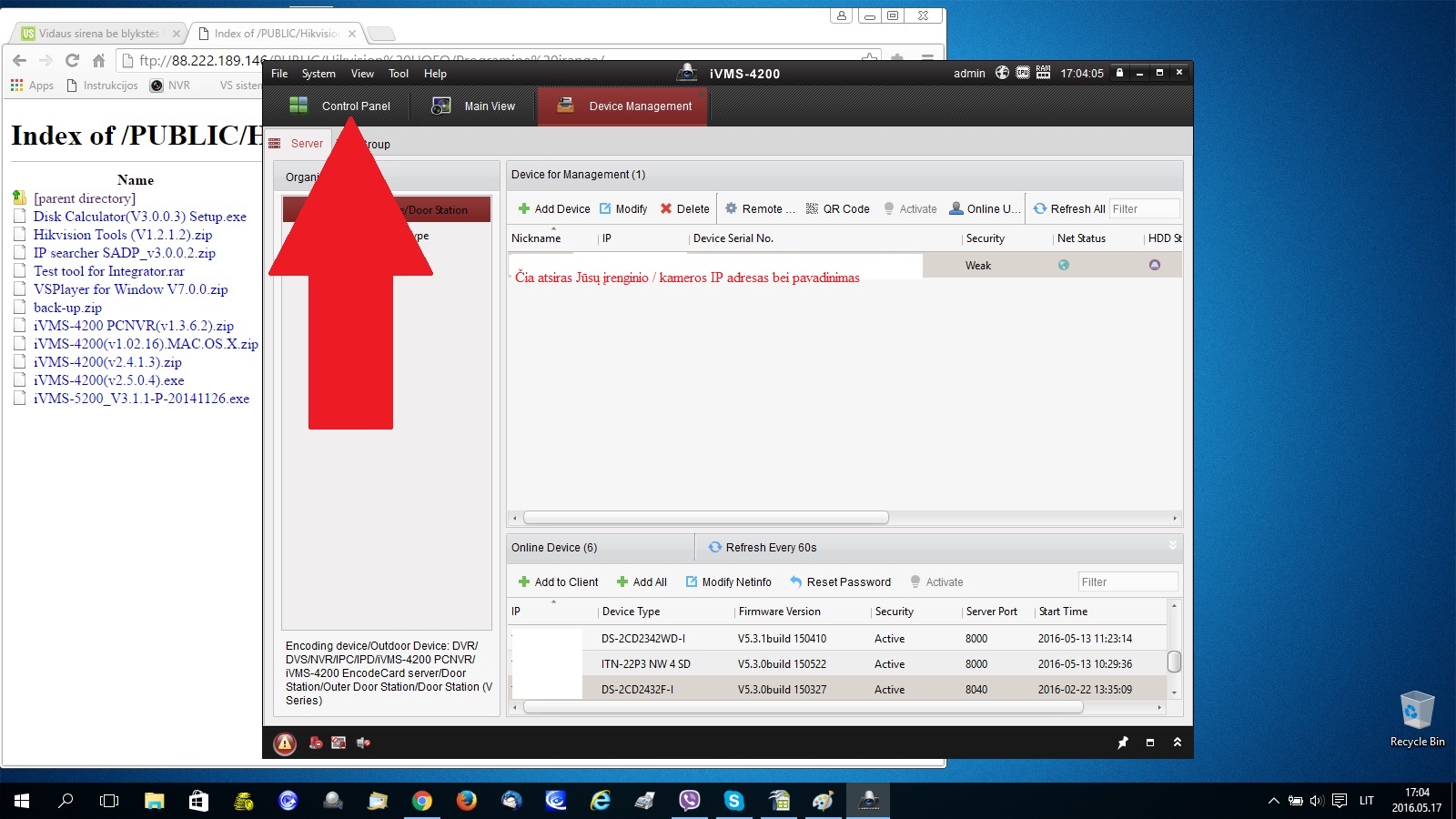This screenshot has height=819, width=1456.
Task: Open the File menu
Action: (x=279, y=74)
